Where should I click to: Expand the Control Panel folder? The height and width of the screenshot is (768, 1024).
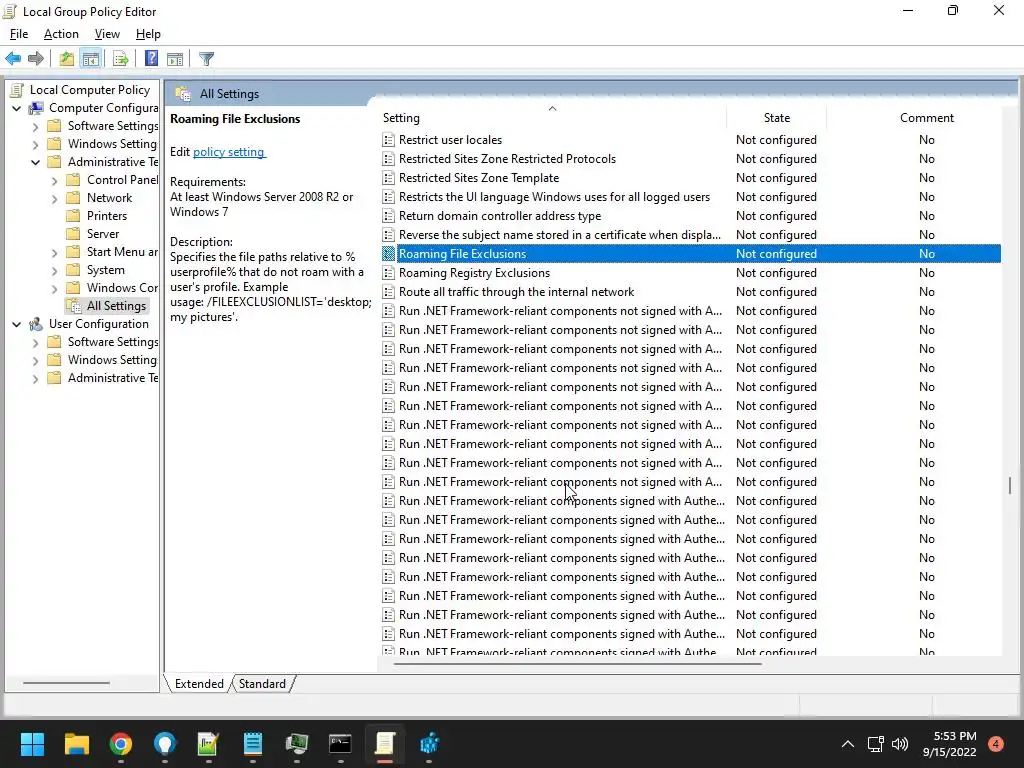55,180
